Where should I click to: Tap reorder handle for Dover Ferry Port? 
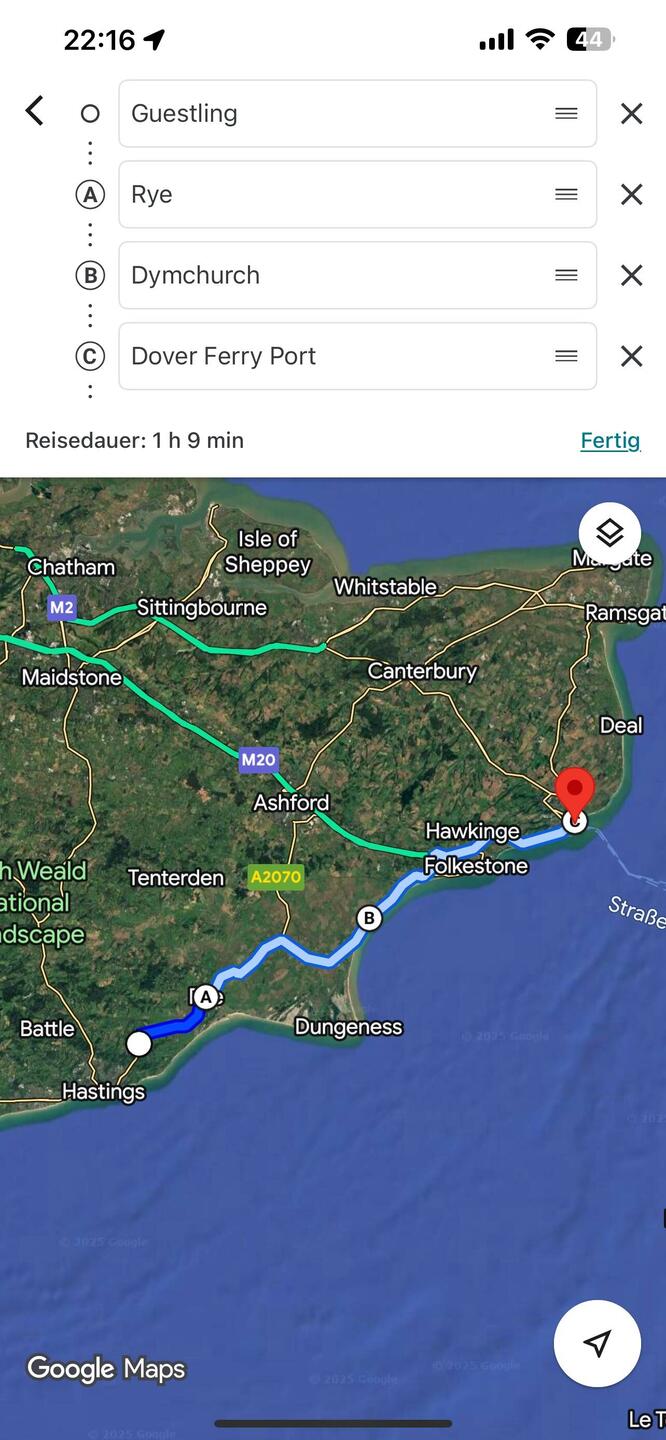[566, 356]
